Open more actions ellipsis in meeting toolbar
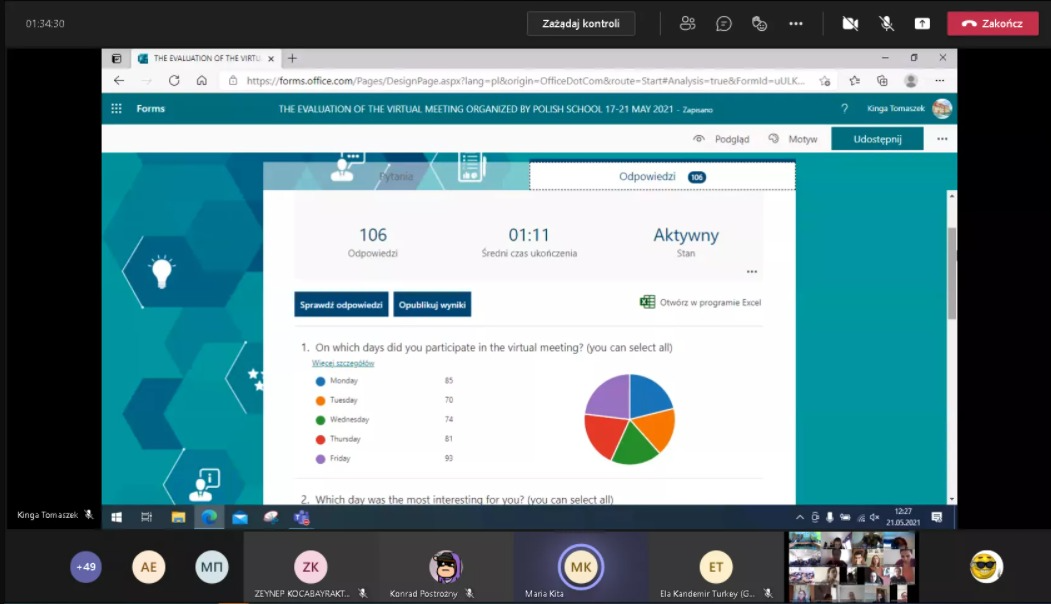 [795, 24]
